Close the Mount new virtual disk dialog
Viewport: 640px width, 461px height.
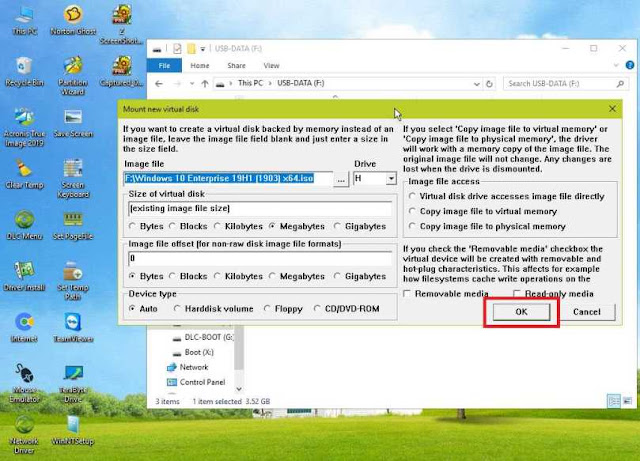coord(612,109)
